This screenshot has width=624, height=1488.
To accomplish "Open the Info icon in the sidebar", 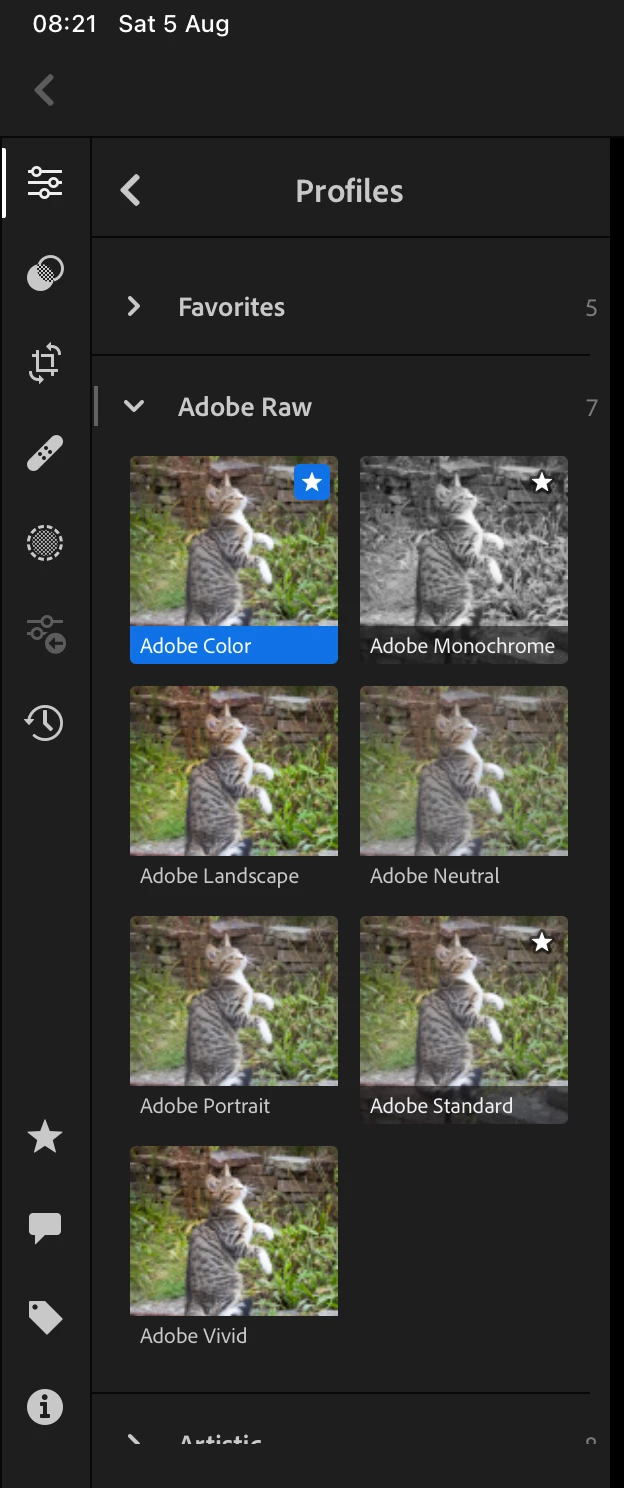I will (45, 1407).
